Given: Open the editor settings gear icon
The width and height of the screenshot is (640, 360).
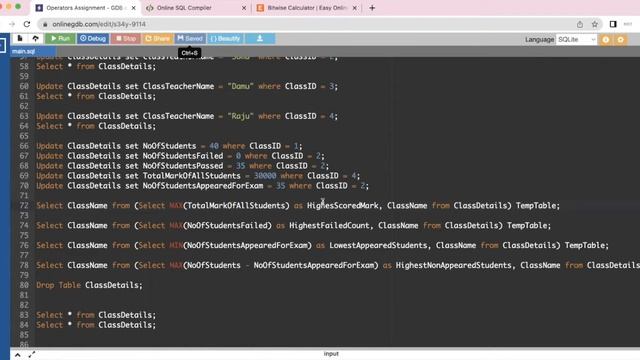Looking at the screenshot, I should (x=620, y=40).
